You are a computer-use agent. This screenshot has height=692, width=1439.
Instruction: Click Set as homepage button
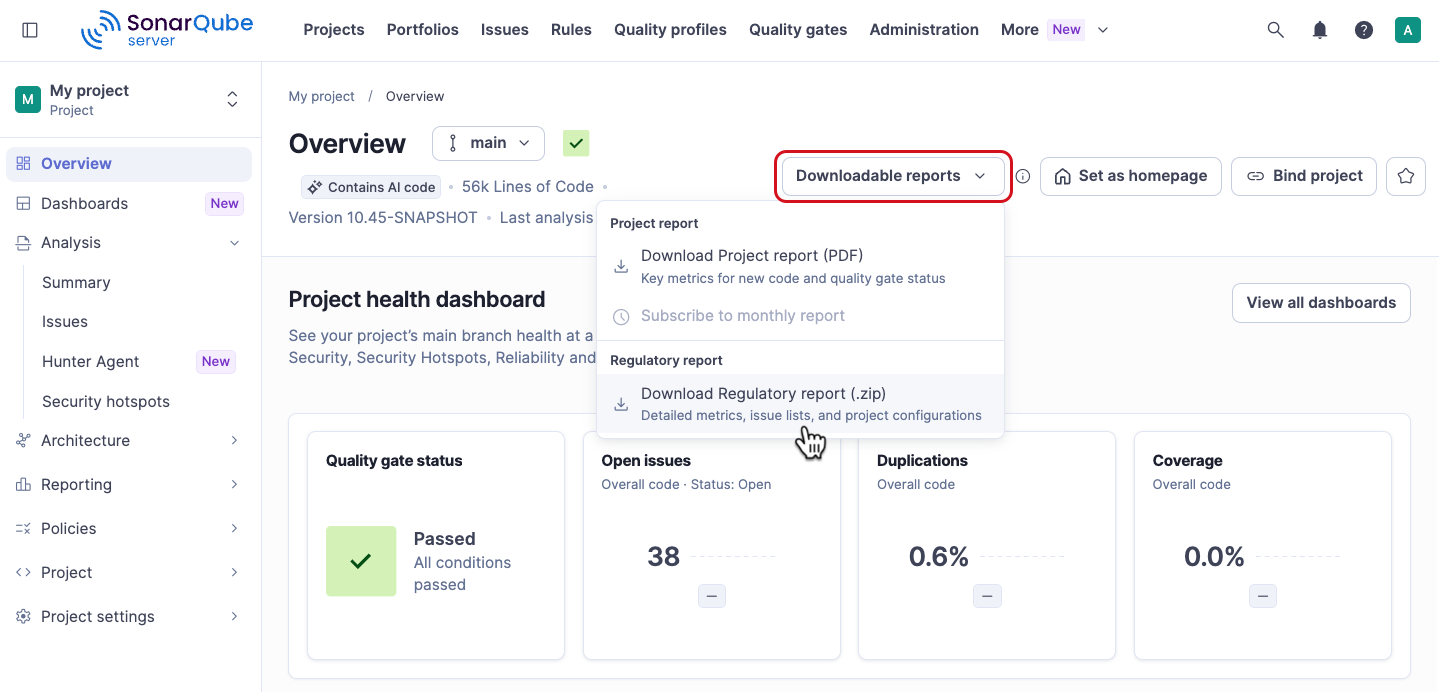click(1131, 176)
